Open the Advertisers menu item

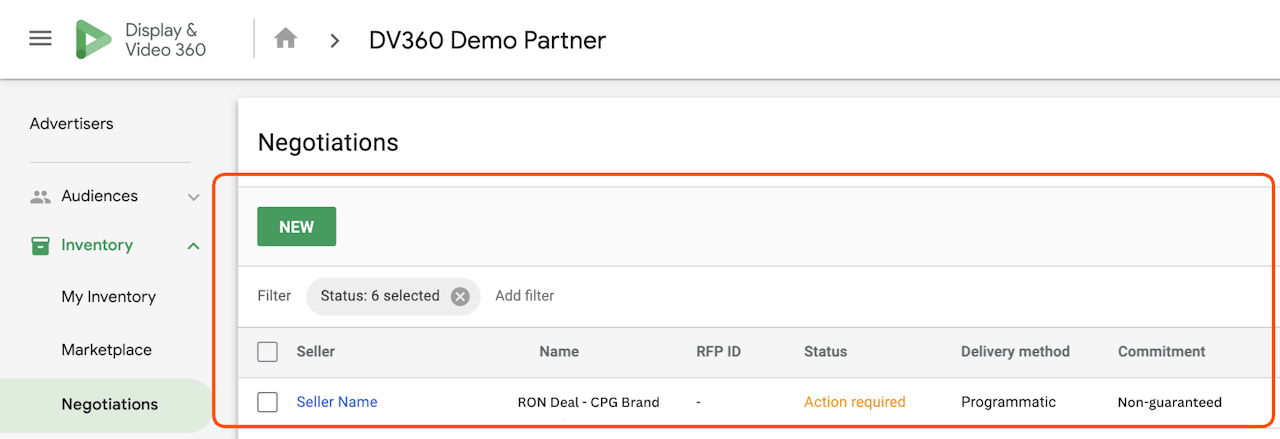(71, 124)
